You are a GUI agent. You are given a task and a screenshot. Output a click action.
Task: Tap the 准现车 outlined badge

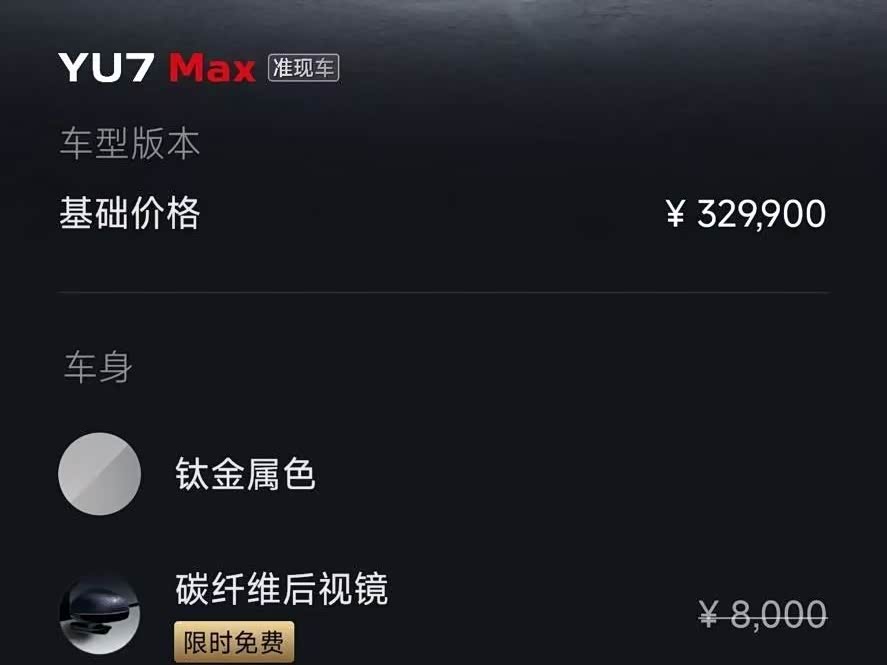[304, 68]
